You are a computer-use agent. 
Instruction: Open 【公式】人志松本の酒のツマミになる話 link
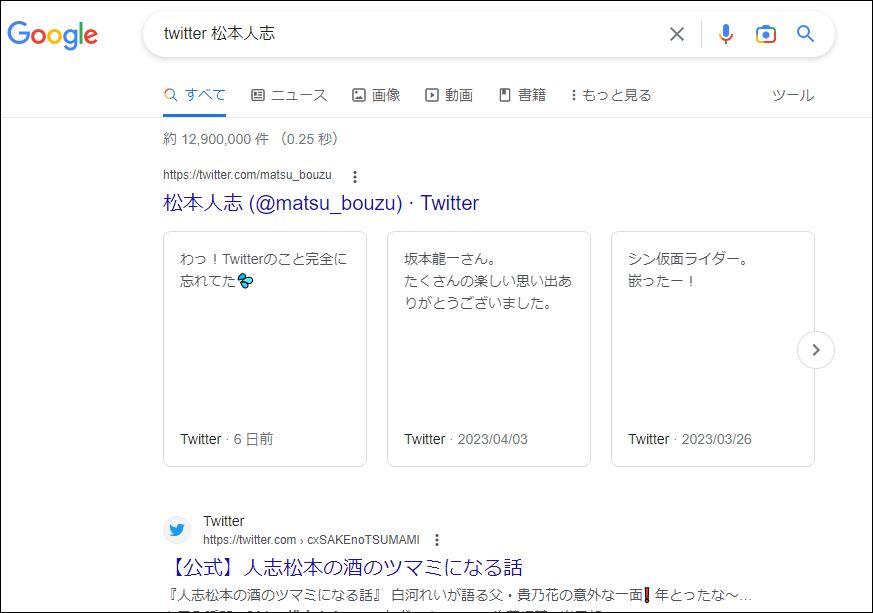point(344,567)
